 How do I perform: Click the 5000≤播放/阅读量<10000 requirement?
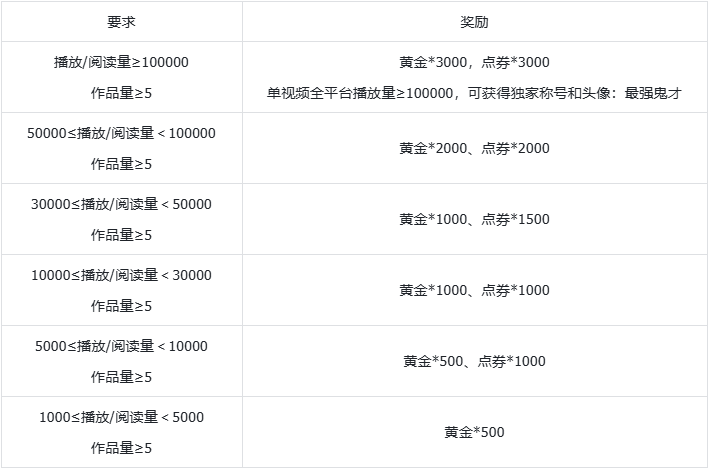[x=121, y=346]
